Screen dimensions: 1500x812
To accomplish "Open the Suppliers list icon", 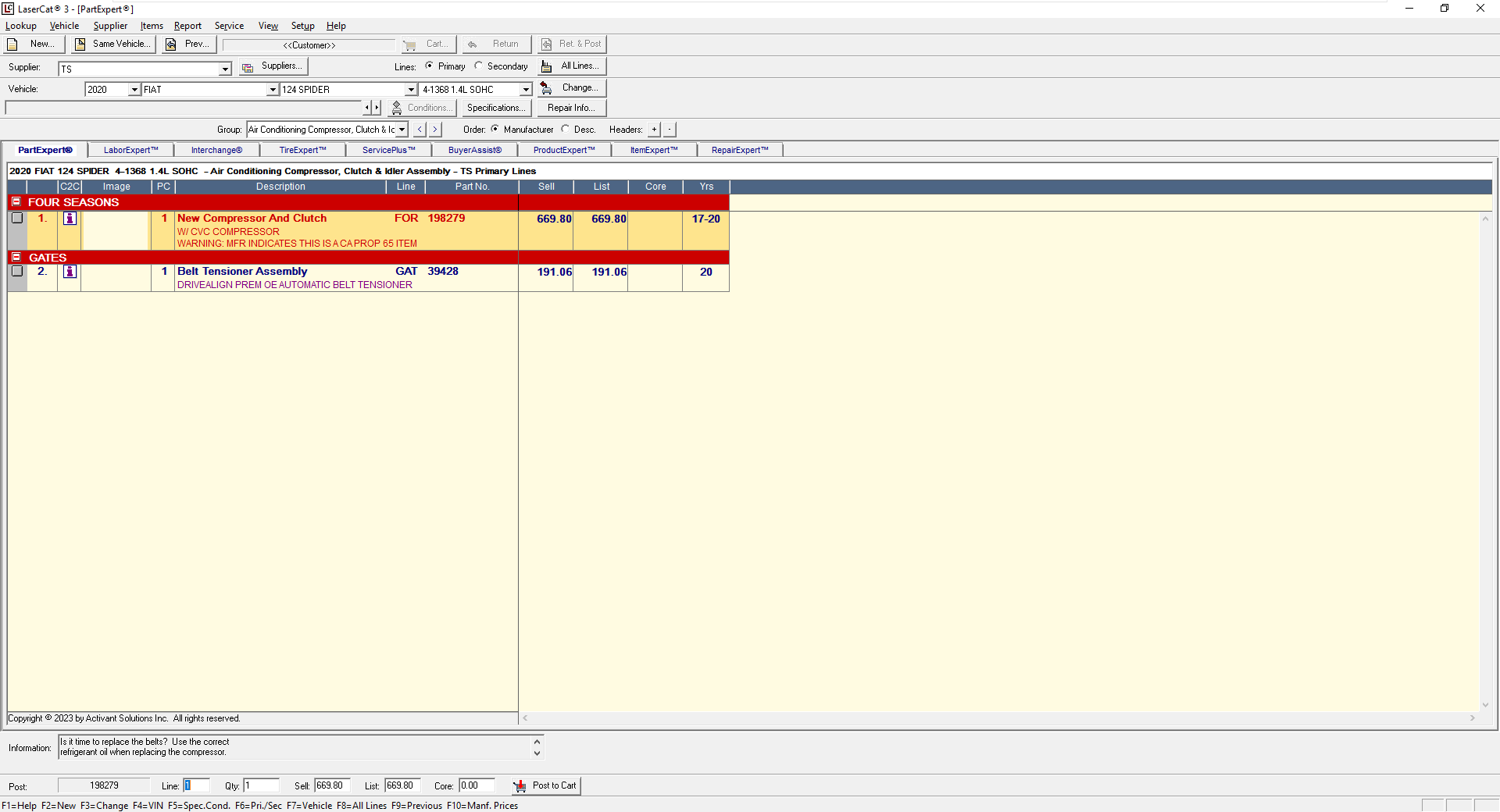I will click(x=248, y=67).
